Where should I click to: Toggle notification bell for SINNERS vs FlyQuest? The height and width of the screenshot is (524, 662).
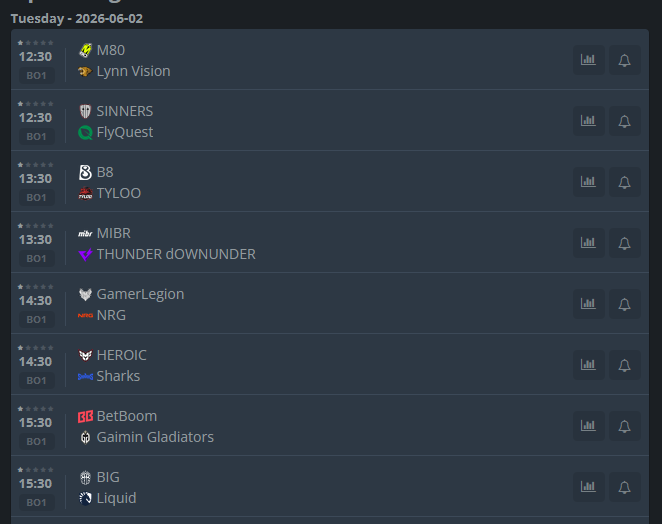(x=624, y=121)
